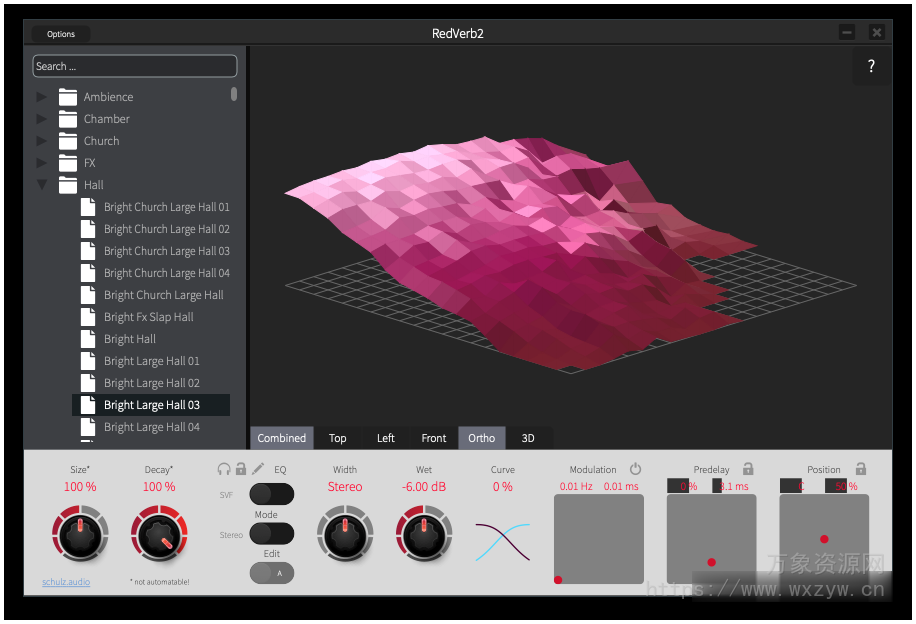Toggle the SVF EQ switch
This screenshot has height=624, width=916.
272,494
